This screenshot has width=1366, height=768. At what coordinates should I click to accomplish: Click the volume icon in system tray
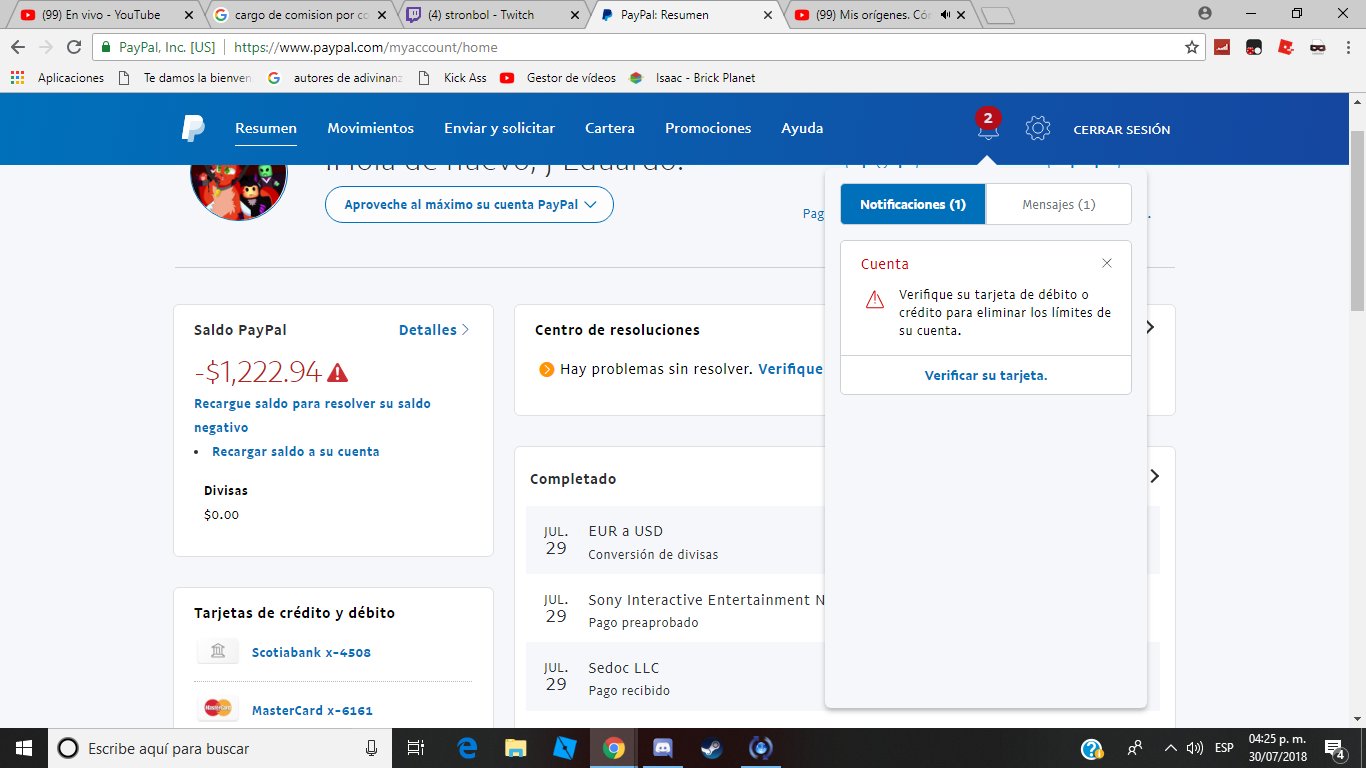(x=1194, y=748)
